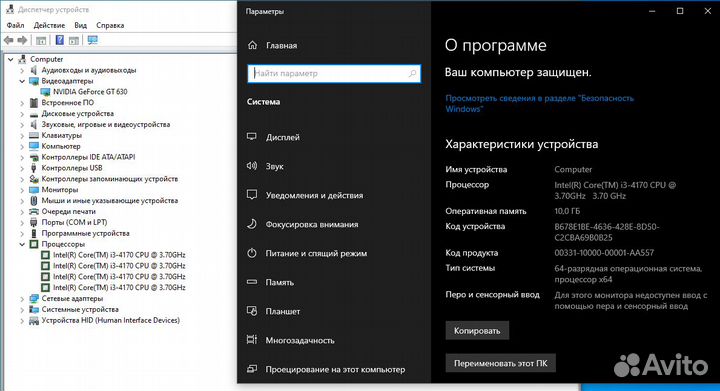Screen dimensions: 720x391
Task: Open the Звук settings page
Action: pyautogui.click(x=274, y=166)
